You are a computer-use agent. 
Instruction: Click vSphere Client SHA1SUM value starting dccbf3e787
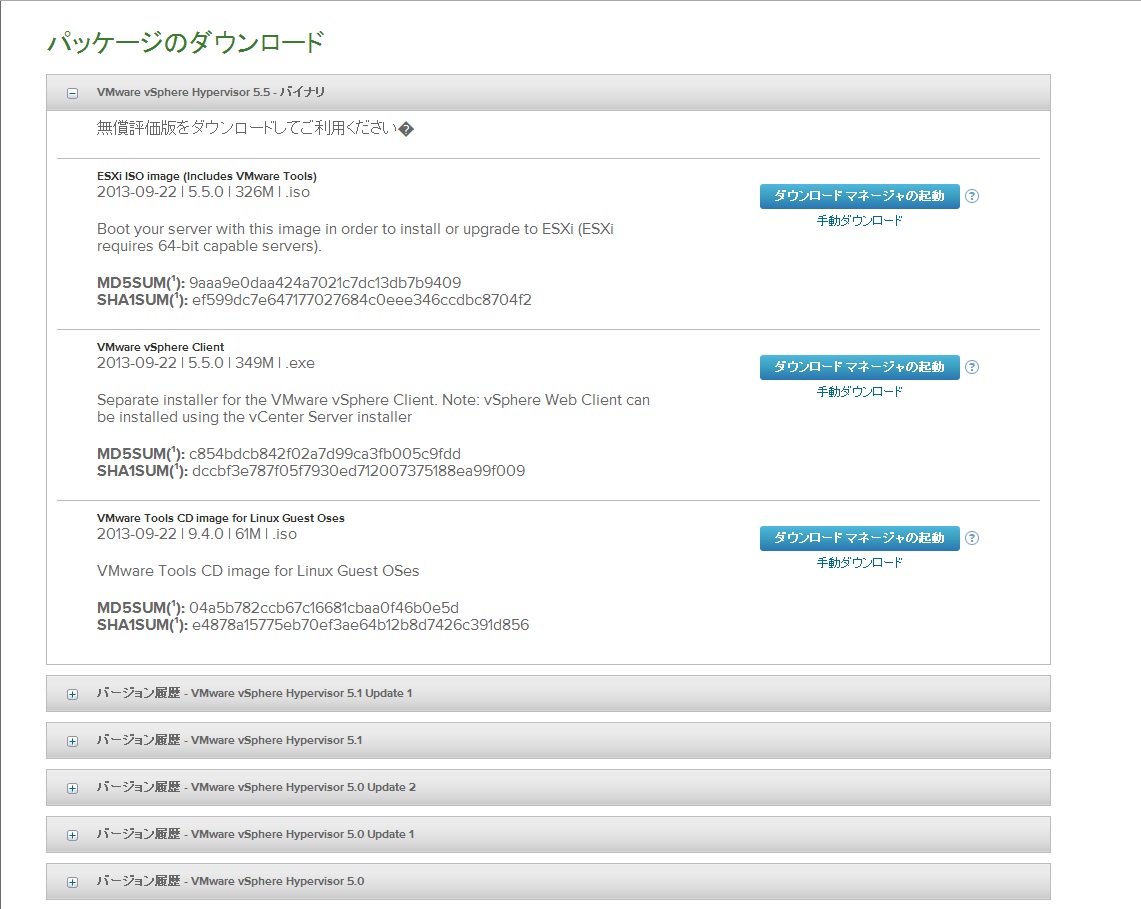click(x=358, y=471)
